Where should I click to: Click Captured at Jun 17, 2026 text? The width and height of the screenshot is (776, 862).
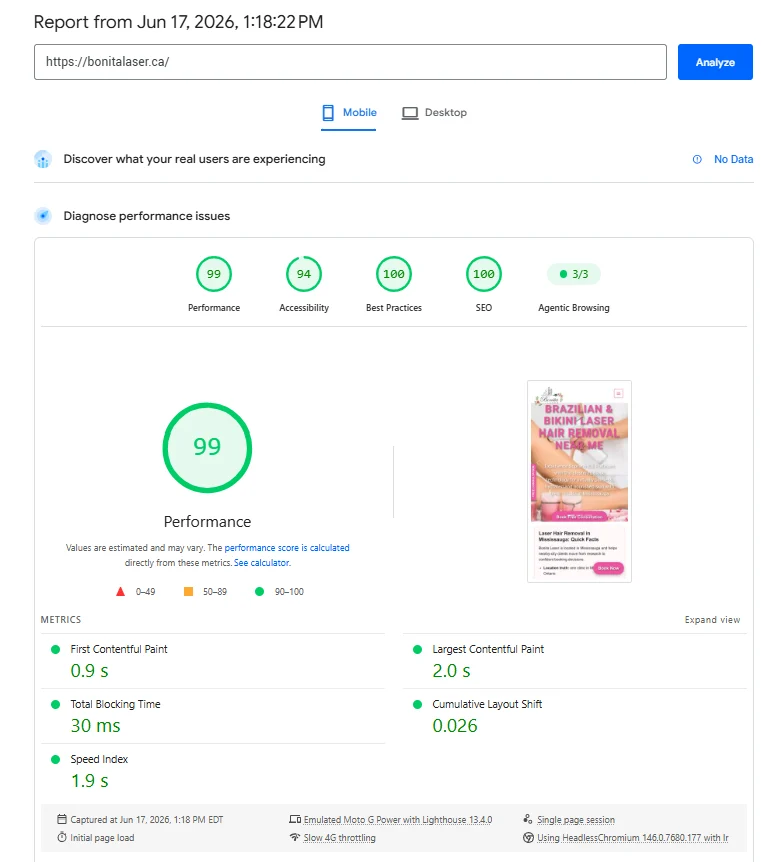click(x=147, y=820)
